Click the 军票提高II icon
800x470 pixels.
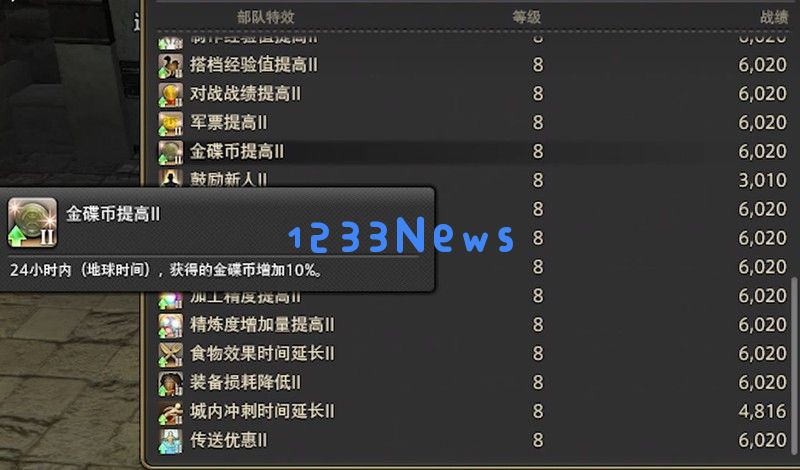(x=170, y=123)
